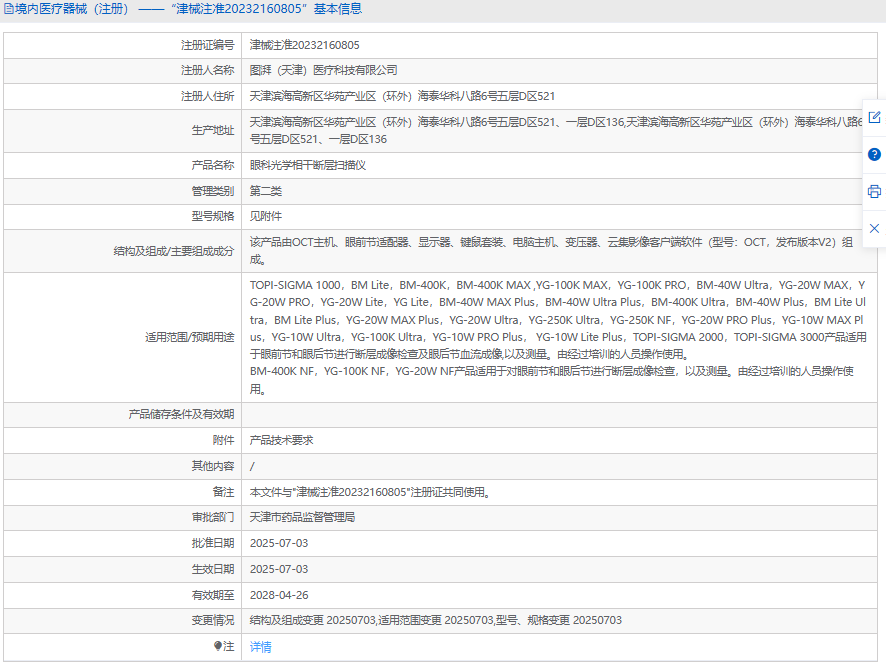Click the 生效日期 value 2025-07-03

[279, 570]
